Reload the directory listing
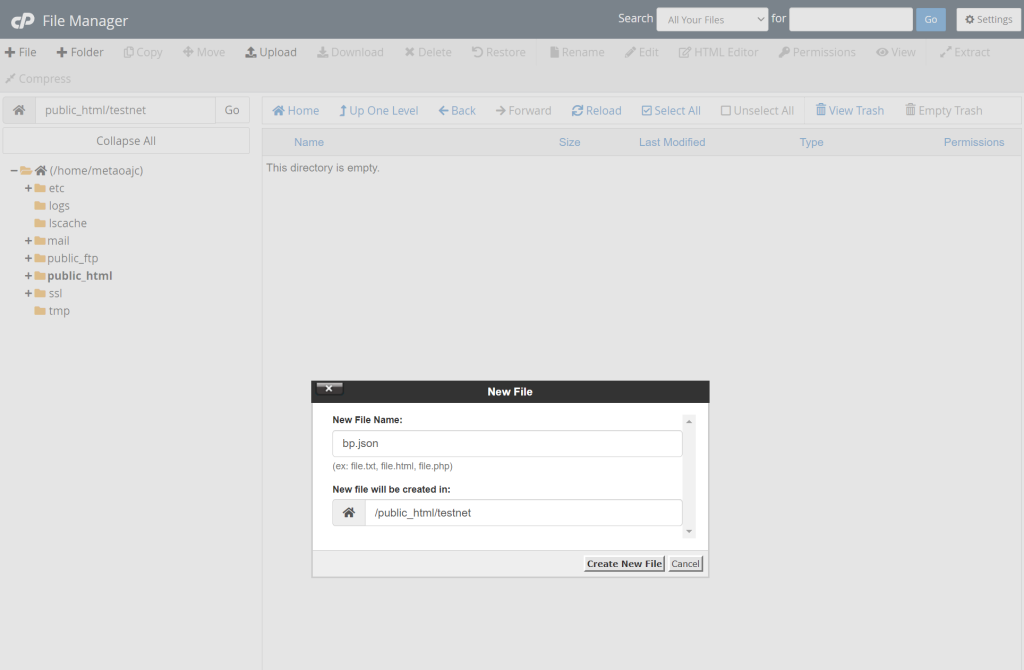Viewport: 1024px width, 670px height. [596, 111]
